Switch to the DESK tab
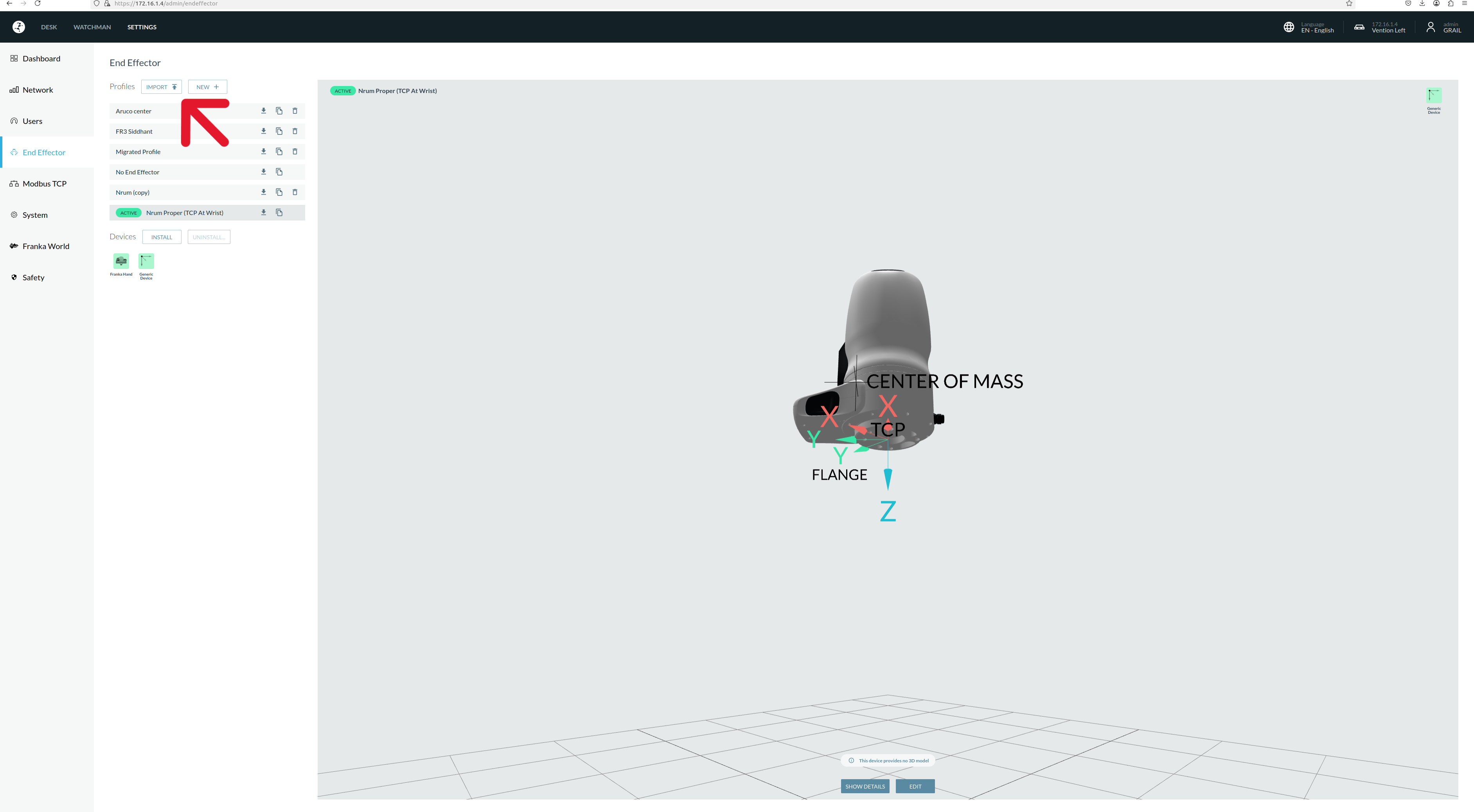Viewport: 1474px width, 812px height. 49,27
